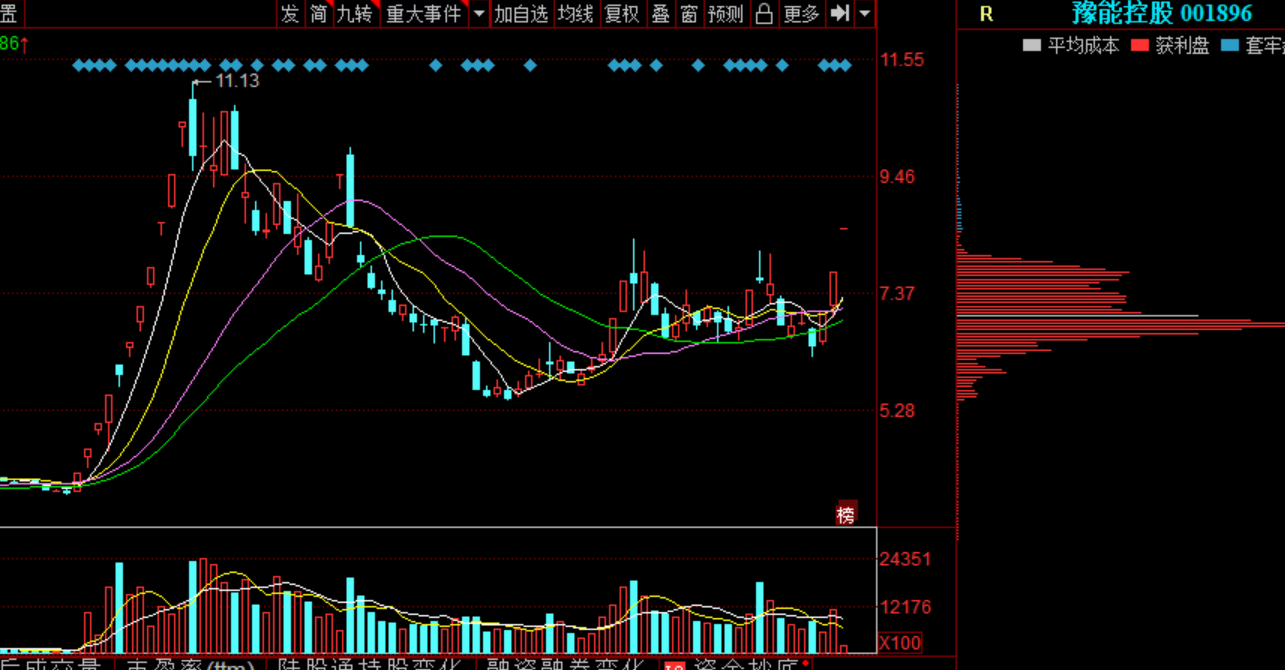Screen dimensions: 1285x670
Task: Add the stock with 加自选
Action: tap(521, 13)
